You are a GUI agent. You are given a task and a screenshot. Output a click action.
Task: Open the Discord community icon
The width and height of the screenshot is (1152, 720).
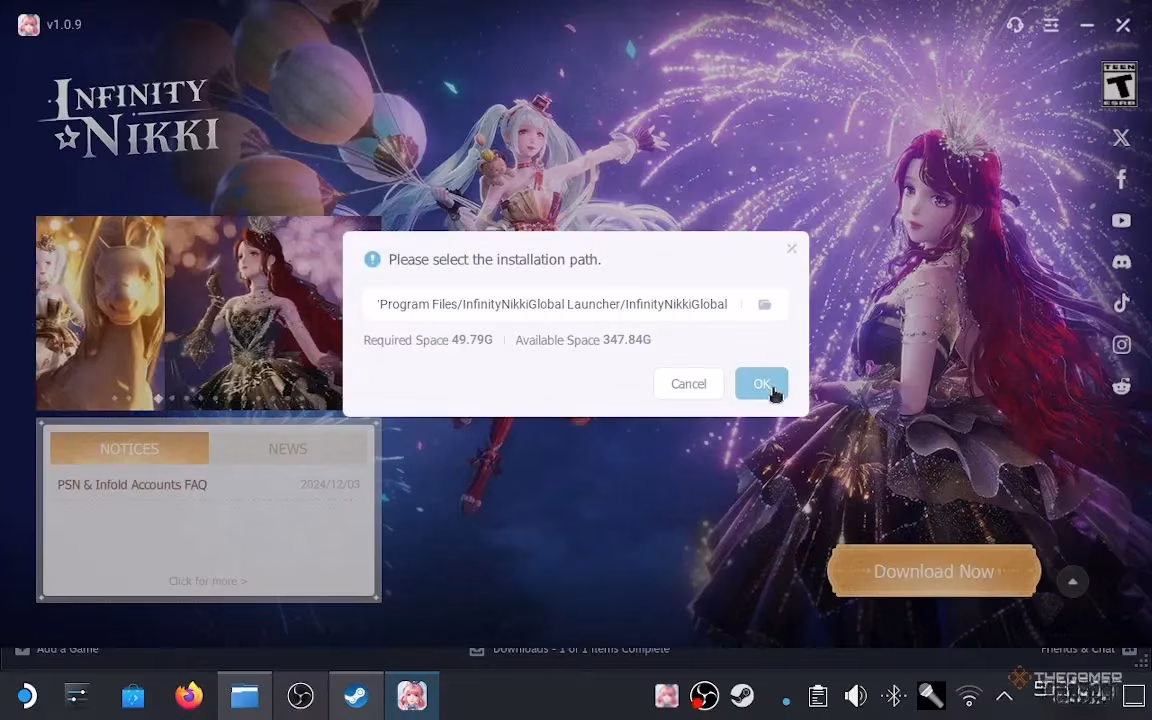1121,262
